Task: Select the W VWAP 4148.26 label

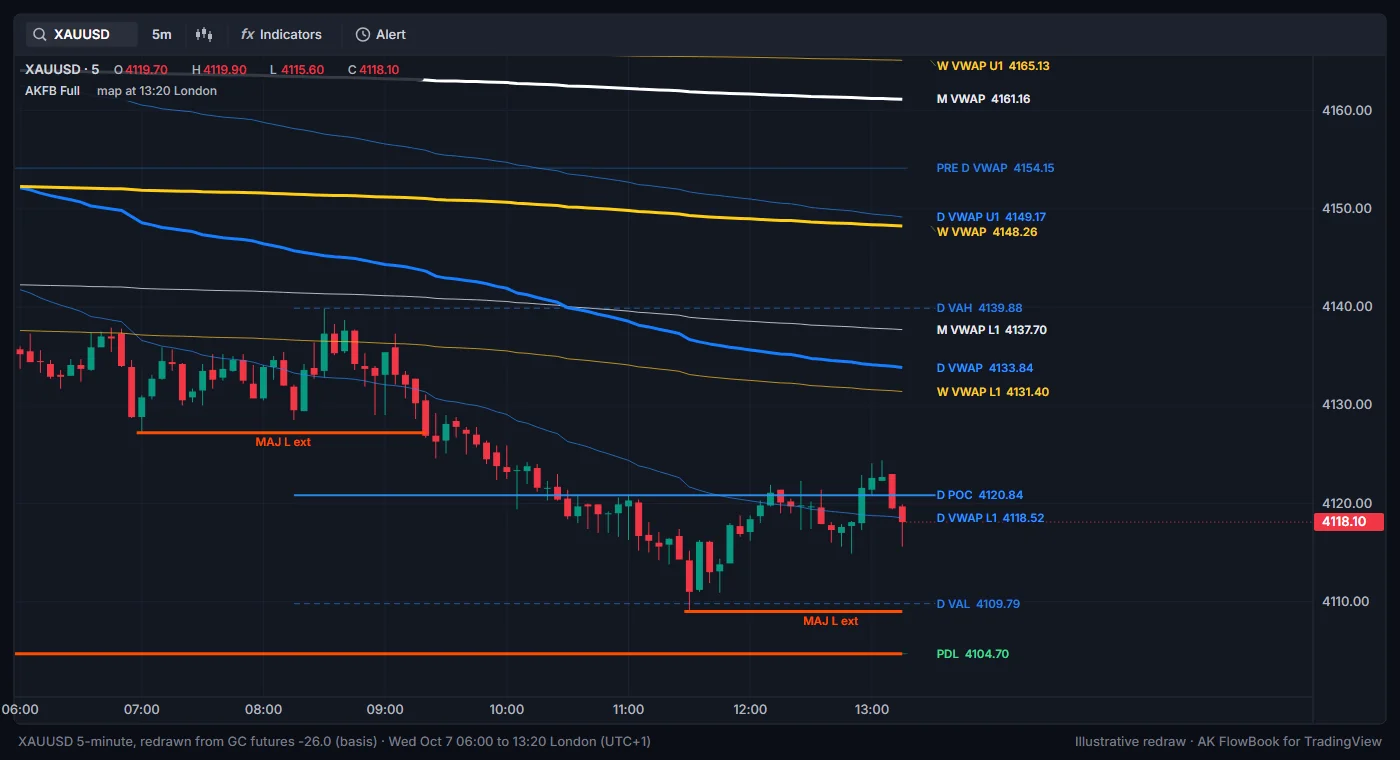Action: [x=987, y=232]
